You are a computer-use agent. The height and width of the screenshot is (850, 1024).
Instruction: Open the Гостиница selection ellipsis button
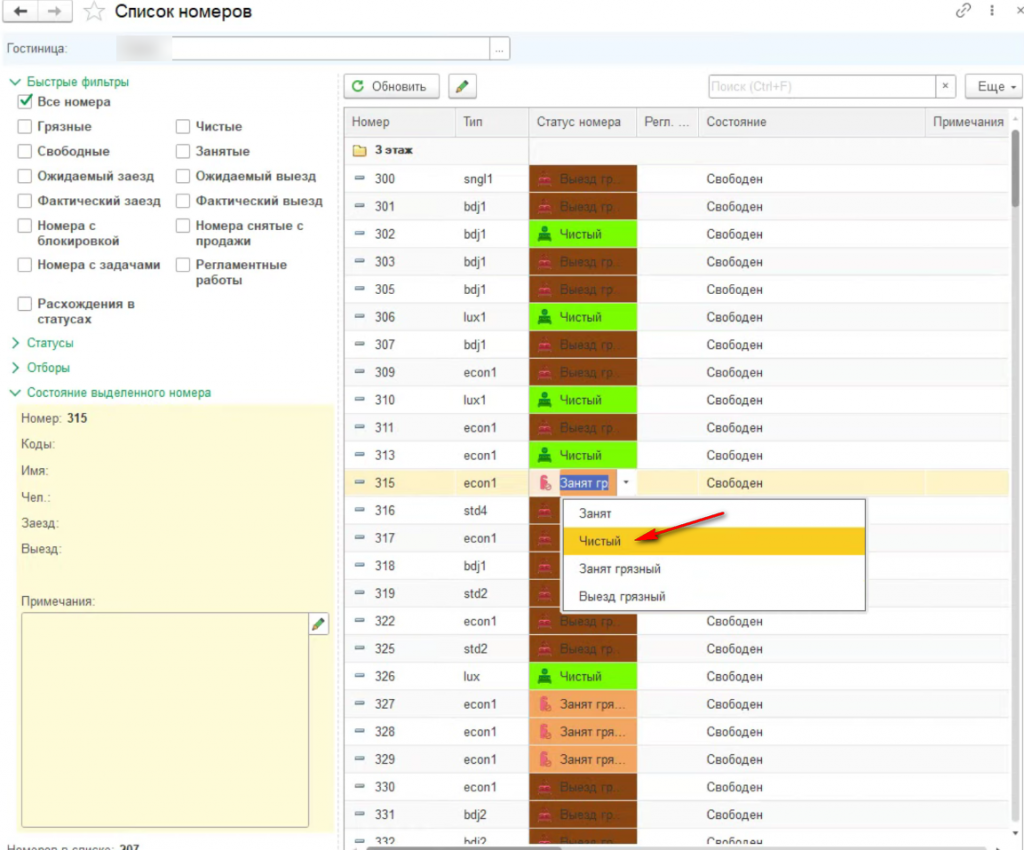click(500, 49)
